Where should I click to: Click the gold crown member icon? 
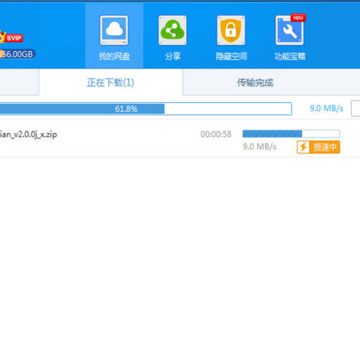(2, 36)
